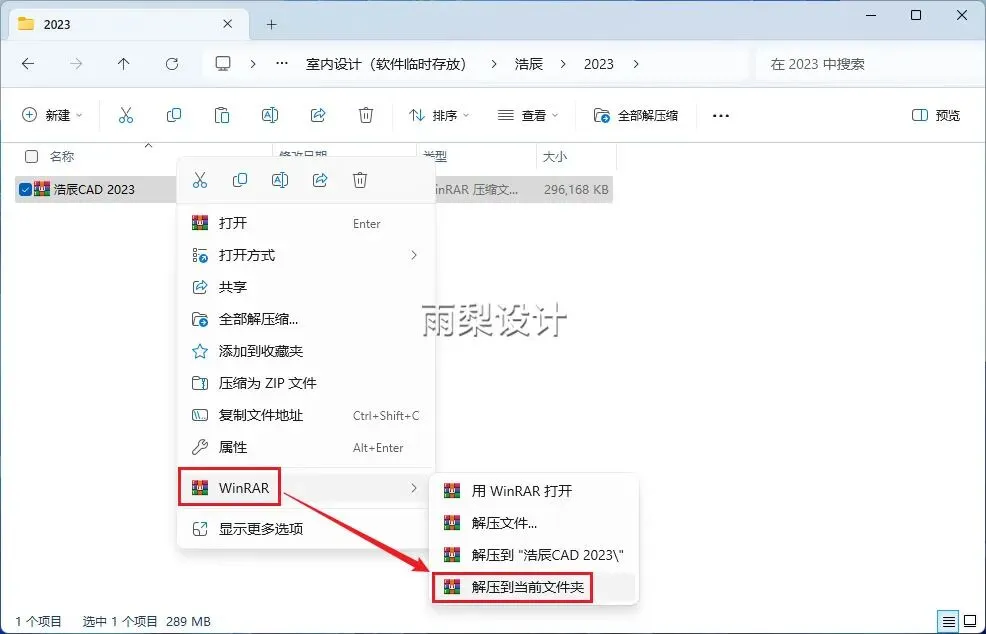The height and width of the screenshot is (634, 986).
Task: Choose 全部解压缩... in the context menu
Action: [x=306, y=319]
